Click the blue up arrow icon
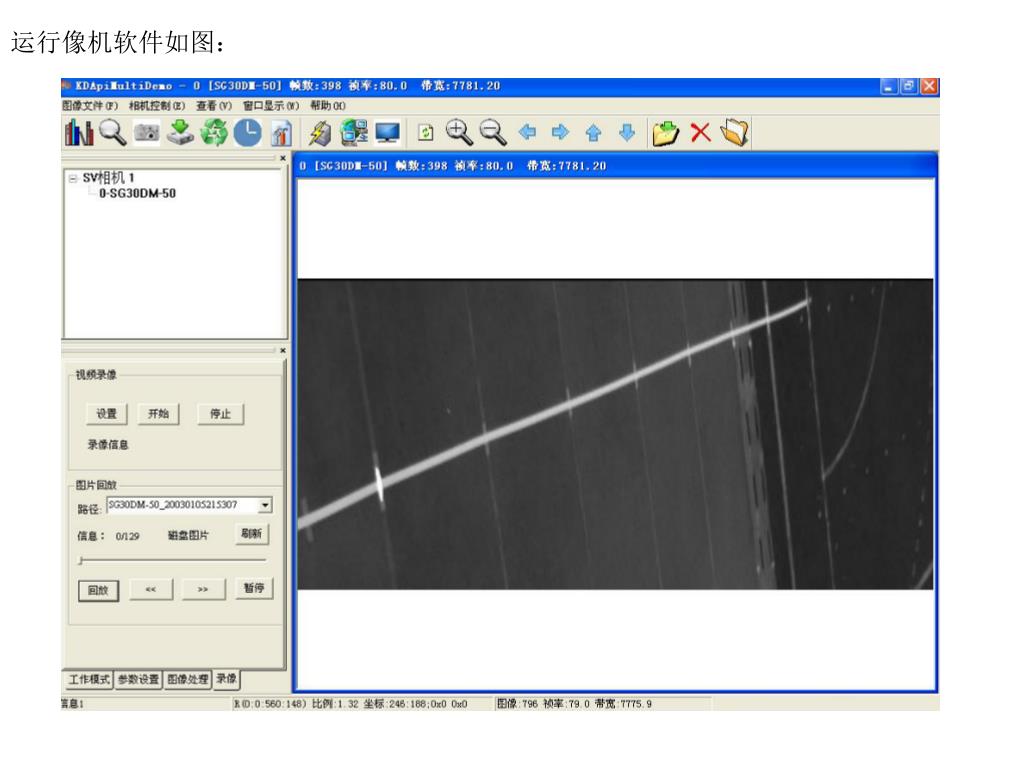The image size is (1024, 768). tap(593, 133)
